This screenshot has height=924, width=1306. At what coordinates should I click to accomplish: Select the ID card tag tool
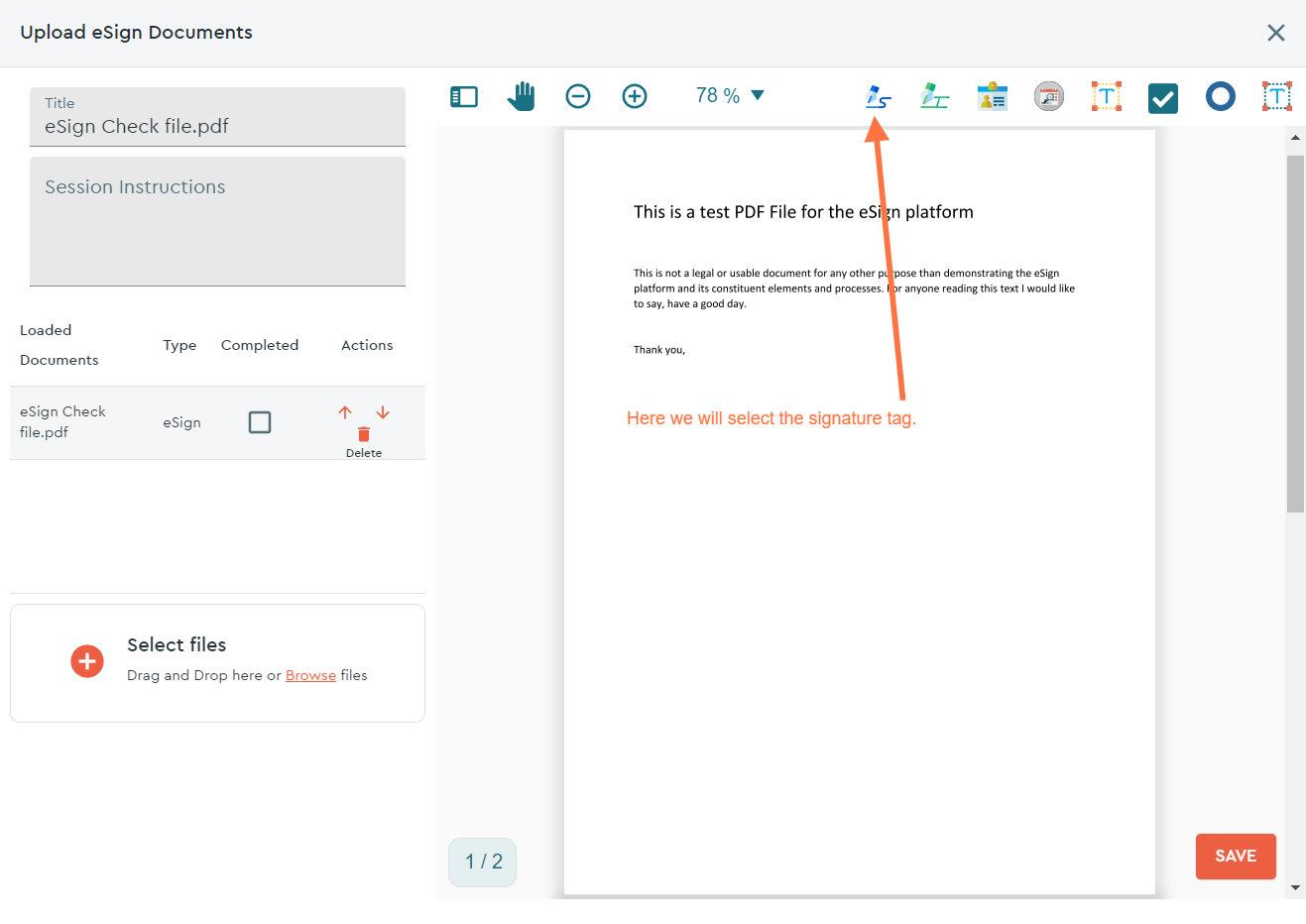[992, 96]
